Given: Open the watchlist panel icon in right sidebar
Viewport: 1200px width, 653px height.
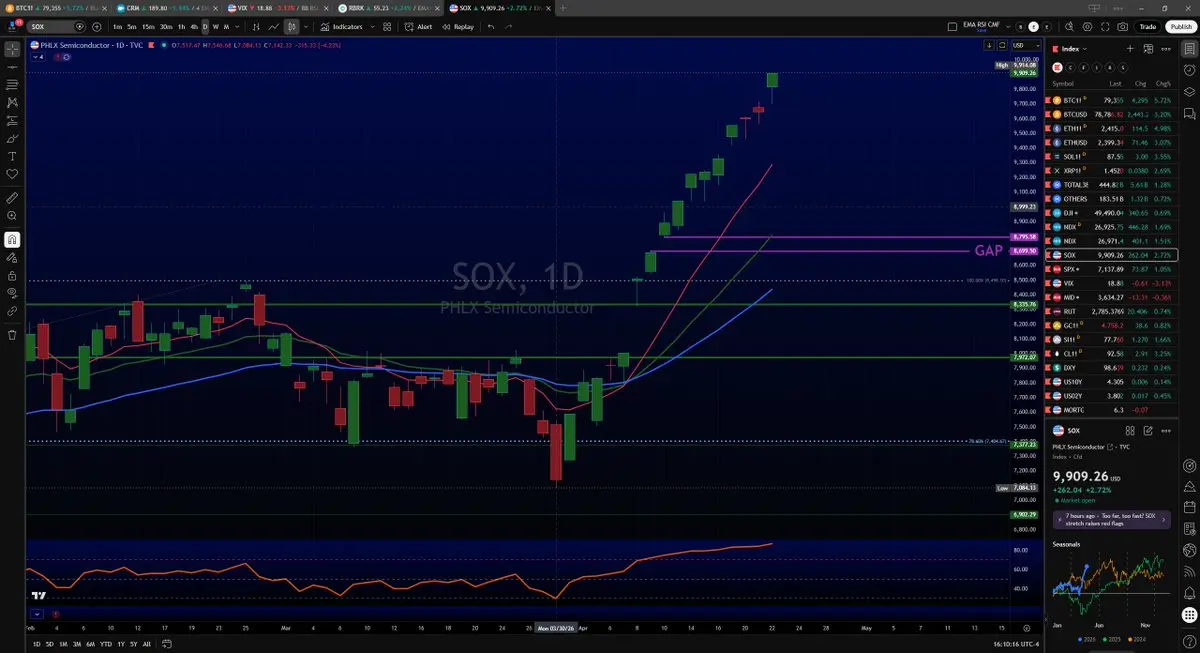Looking at the screenshot, I should [x=1190, y=48].
